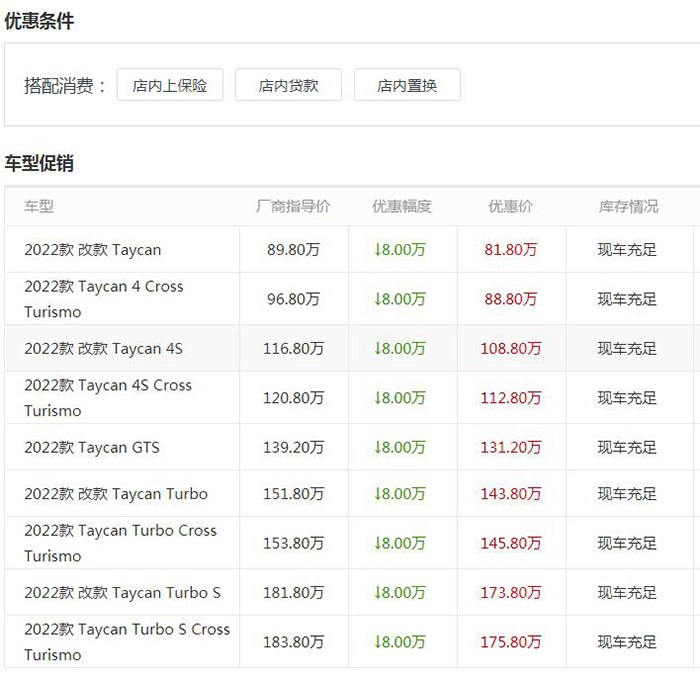The width and height of the screenshot is (700, 677).
Task: Choose the 店内置换 condition button
Action: click(x=407, y=85)
